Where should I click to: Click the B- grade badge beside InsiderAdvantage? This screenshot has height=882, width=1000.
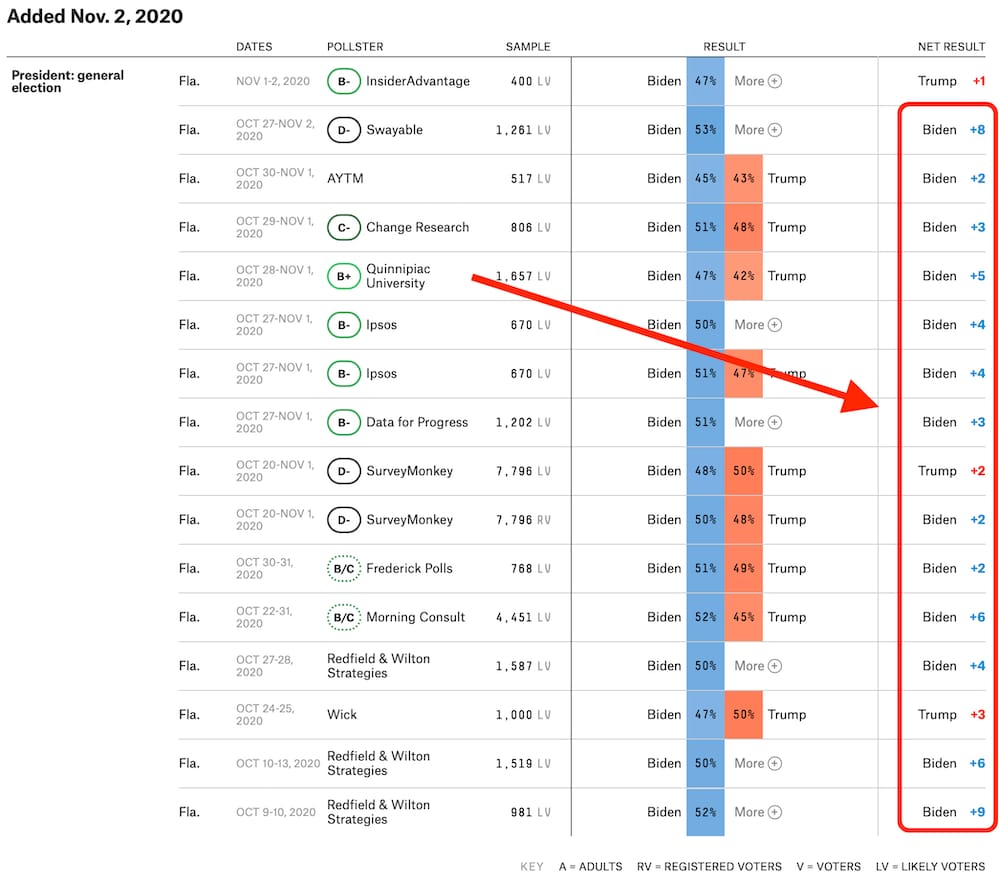[x=344, y=81]
